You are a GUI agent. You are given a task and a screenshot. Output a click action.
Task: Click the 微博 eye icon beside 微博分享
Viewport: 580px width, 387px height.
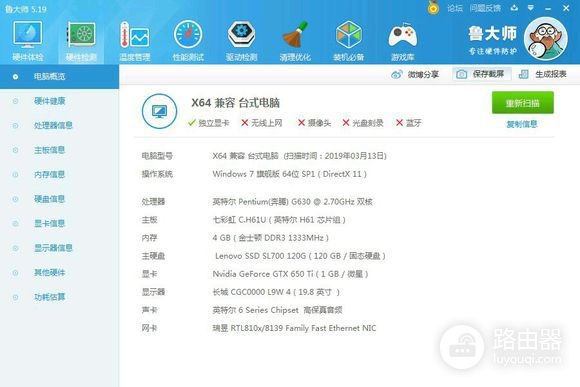tap(397, 74)
